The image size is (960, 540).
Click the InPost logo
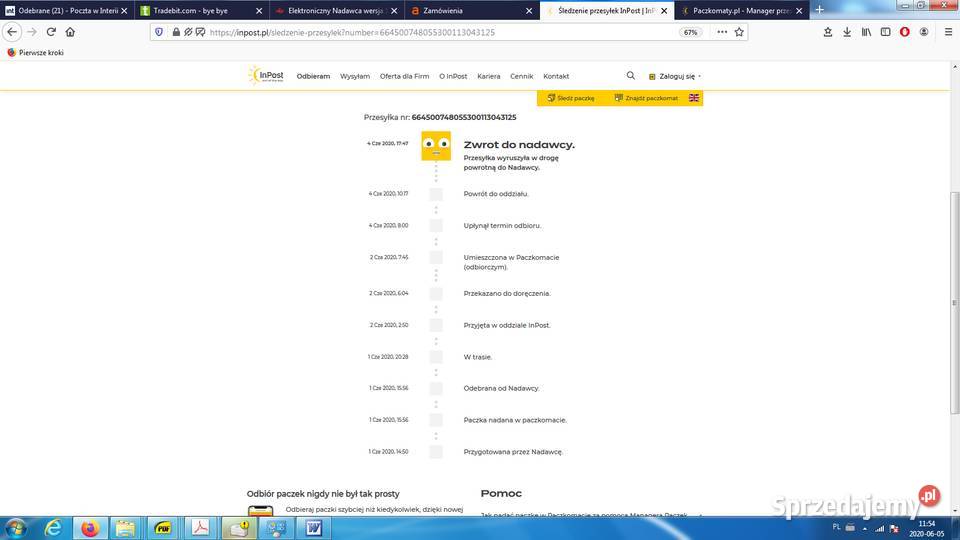pos(266,75)
